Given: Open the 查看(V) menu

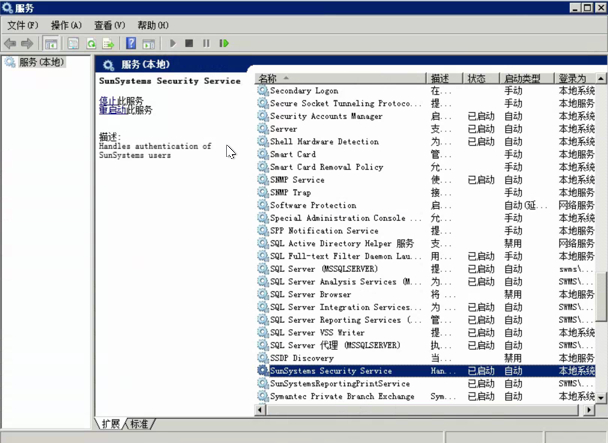Looking at the screenshot, I should 110,25.
